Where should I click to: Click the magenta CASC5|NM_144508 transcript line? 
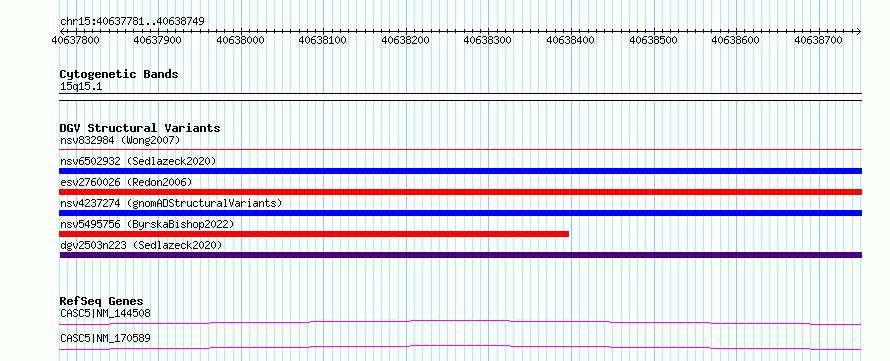460,322
